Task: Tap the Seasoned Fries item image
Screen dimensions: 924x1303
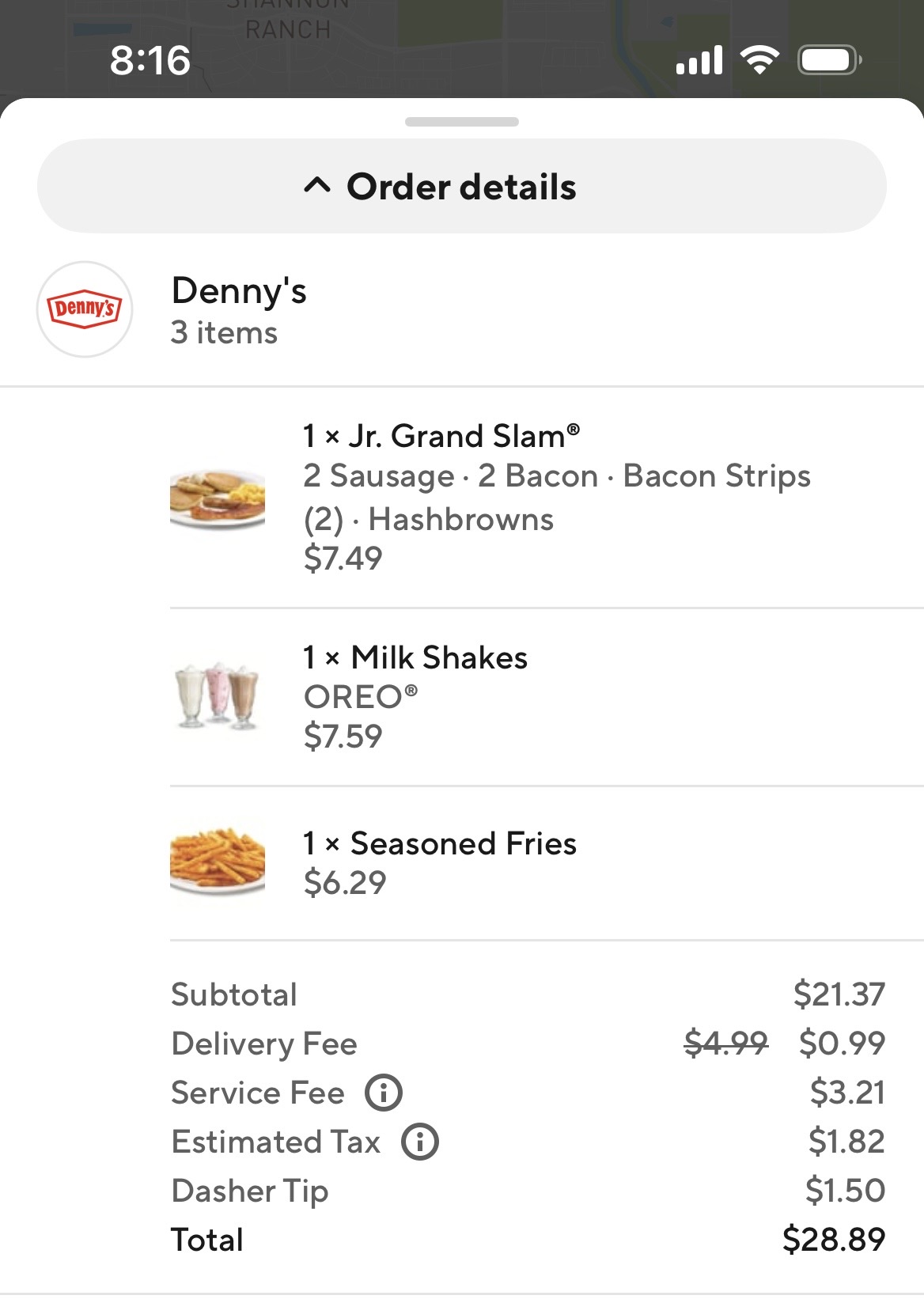Action: (218, 861)
